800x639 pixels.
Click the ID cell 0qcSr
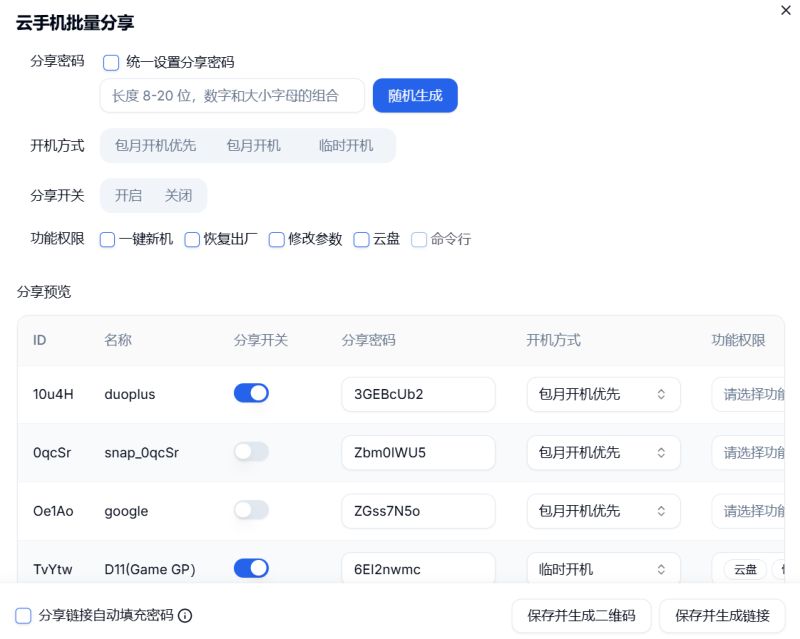52,453
